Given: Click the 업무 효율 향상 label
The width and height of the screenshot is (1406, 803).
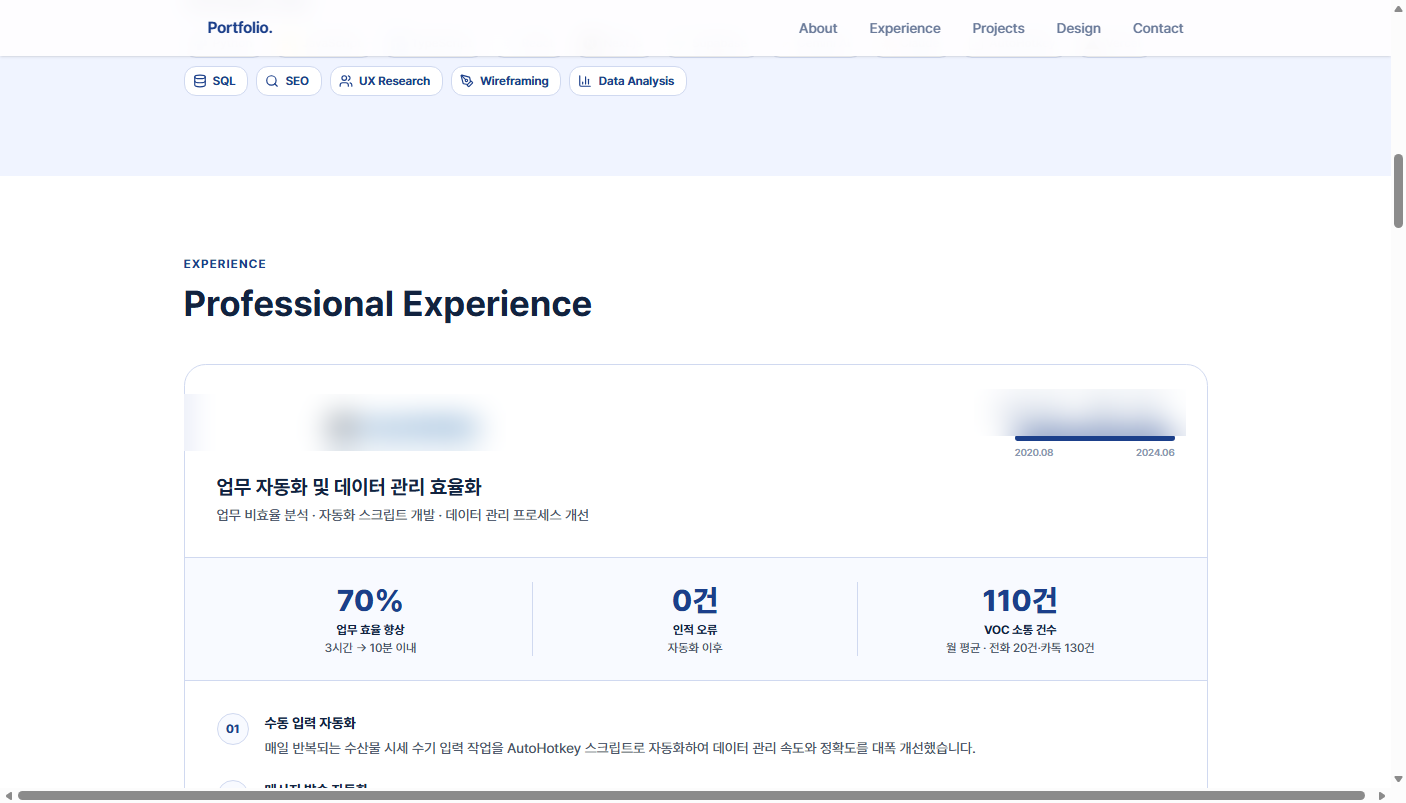Looking at the screenshot, I should (370, 630).
